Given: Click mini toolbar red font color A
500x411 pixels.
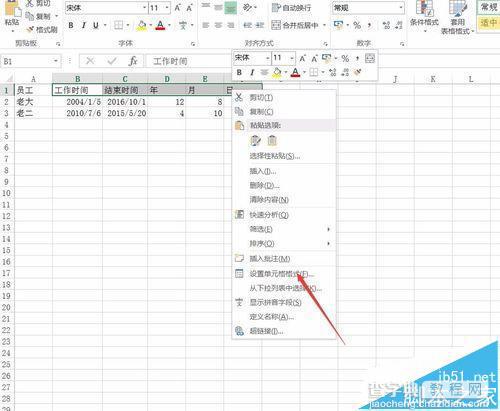Looking at the screenshot, I should pyautogui.click(x=295, y=72).
